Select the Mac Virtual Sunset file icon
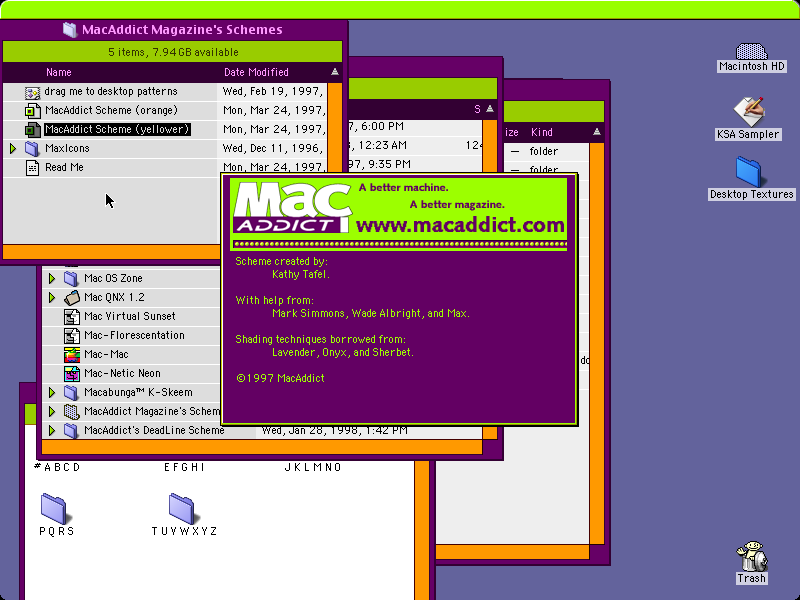 [71, 317]
